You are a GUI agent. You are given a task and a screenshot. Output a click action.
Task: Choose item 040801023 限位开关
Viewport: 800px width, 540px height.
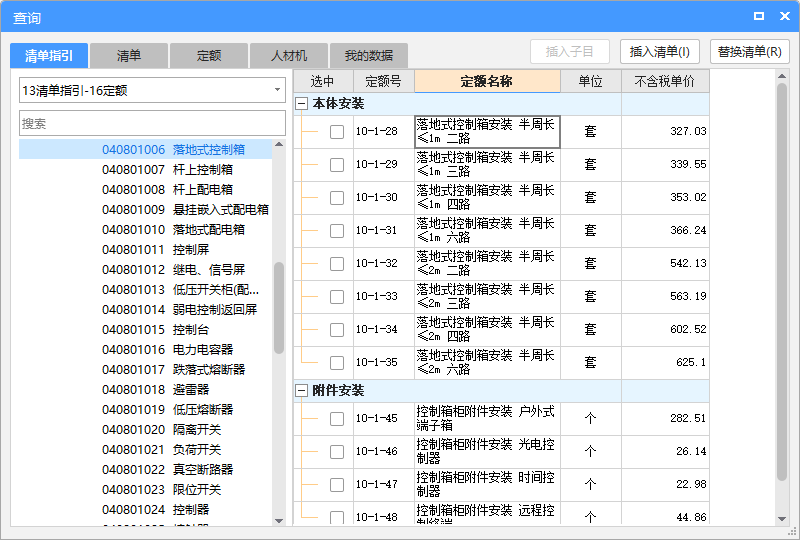[x=145, y=489]
